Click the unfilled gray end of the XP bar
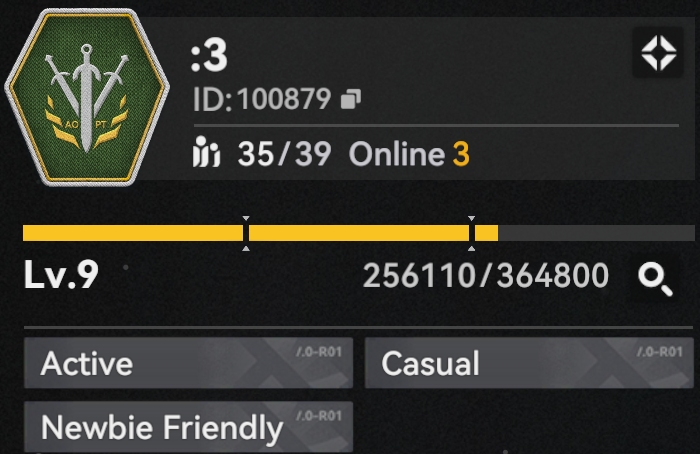The image size is (700, 454). [596, 233]
